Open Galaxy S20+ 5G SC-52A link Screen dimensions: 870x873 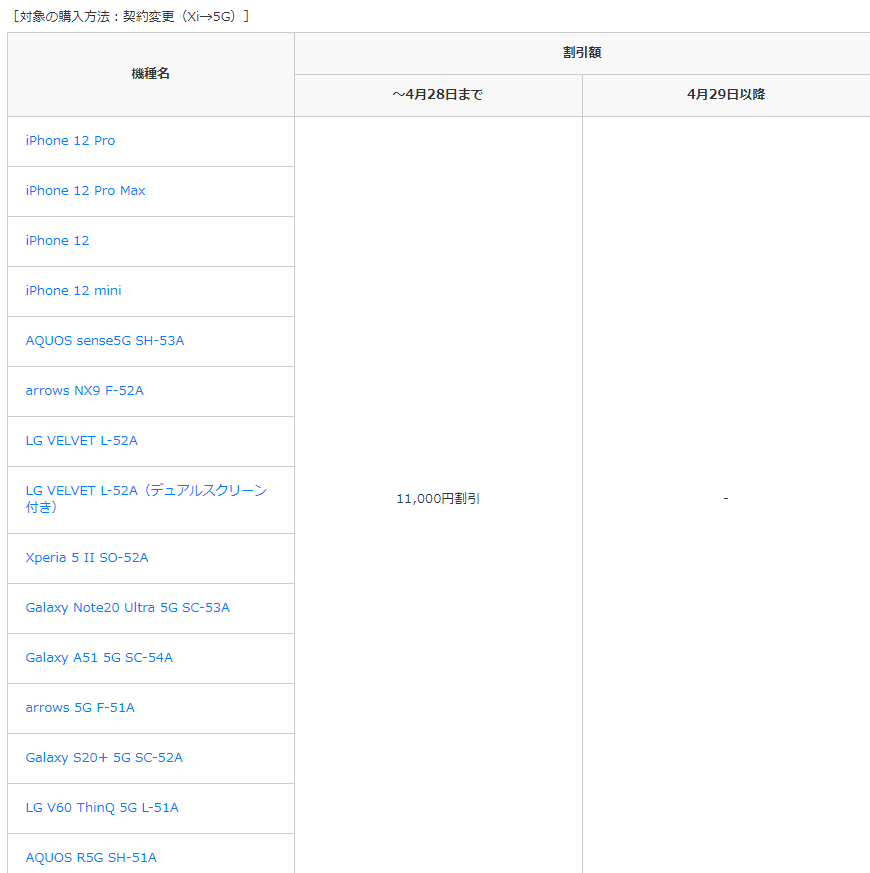pyautogui.click(x=104, y=758)
